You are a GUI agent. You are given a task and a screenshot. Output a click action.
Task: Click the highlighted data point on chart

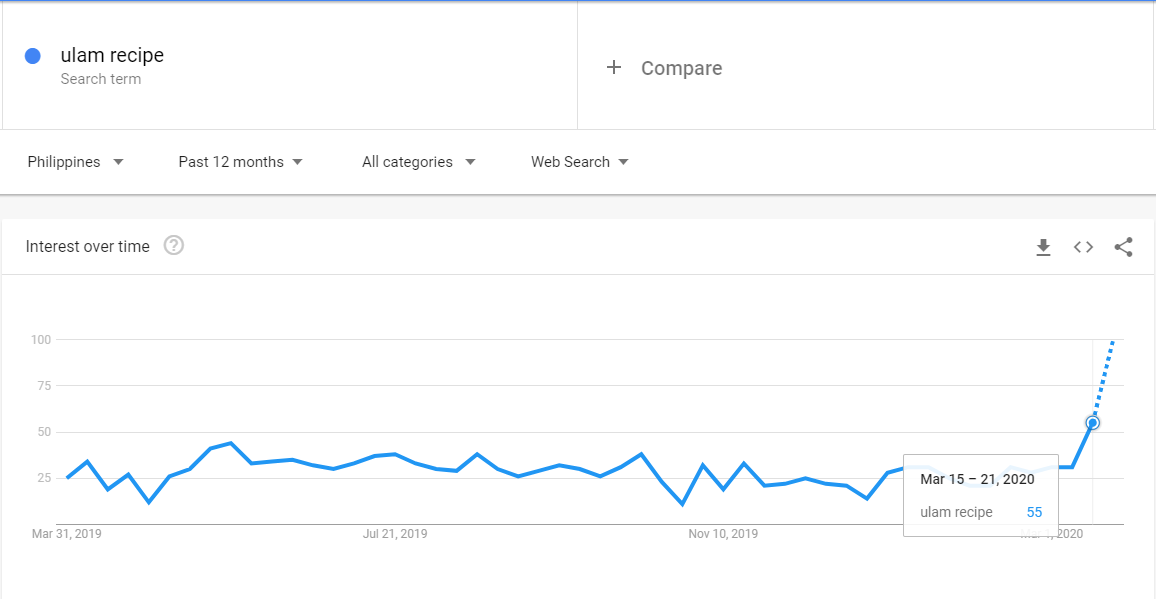tap(1093, 423)
